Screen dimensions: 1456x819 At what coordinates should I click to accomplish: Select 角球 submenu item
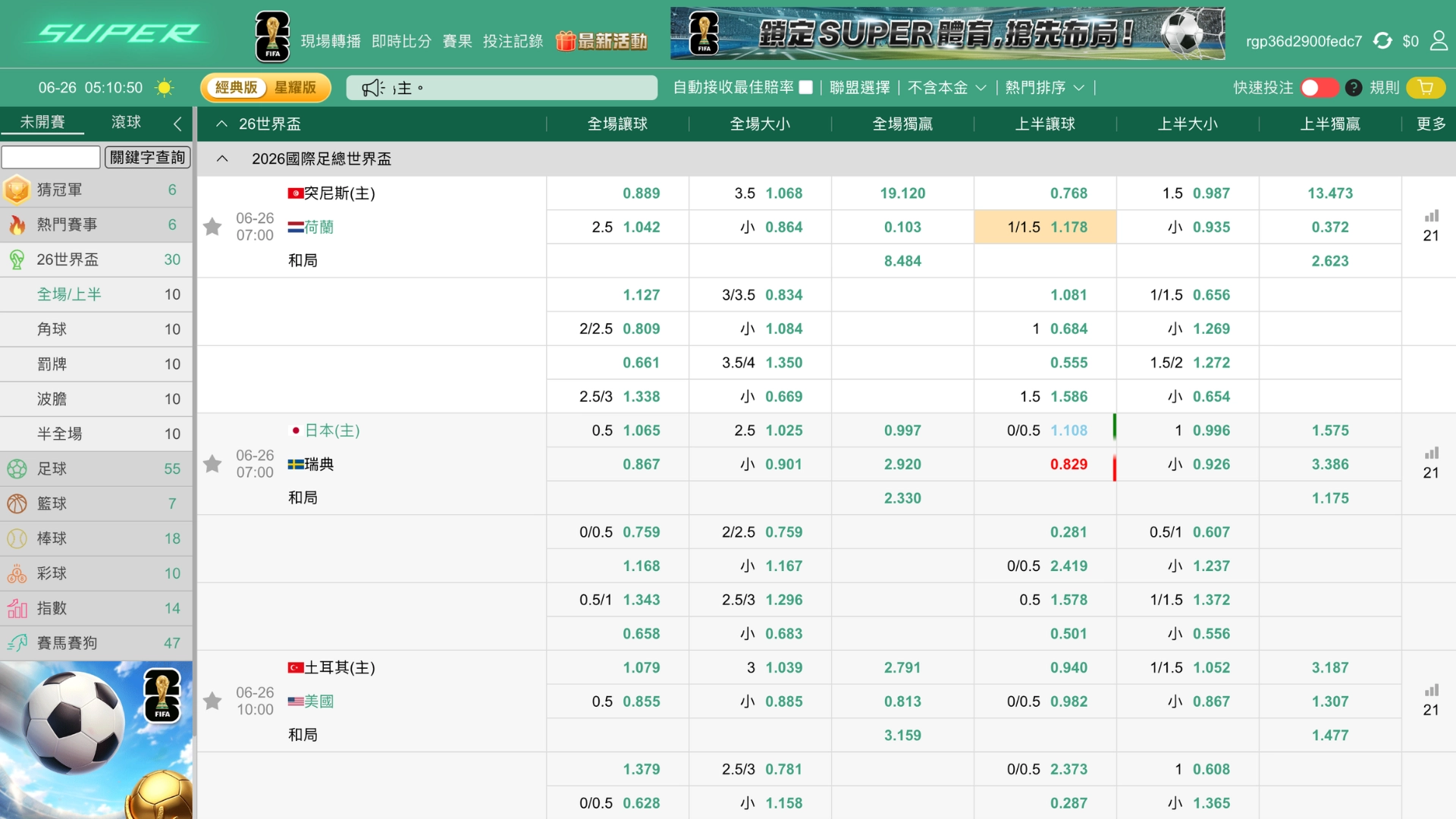click(x=96, y=329)
